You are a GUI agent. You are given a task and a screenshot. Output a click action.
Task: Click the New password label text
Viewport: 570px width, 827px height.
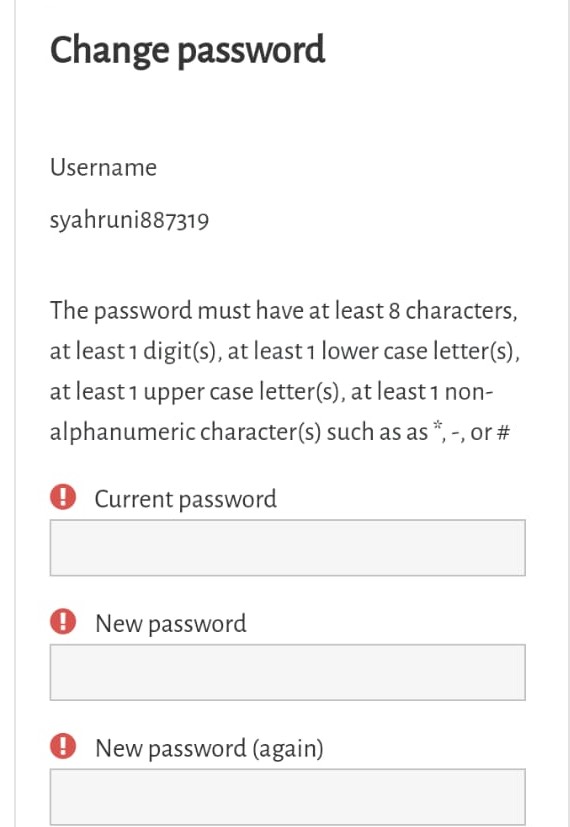click(x=170, y=624)
